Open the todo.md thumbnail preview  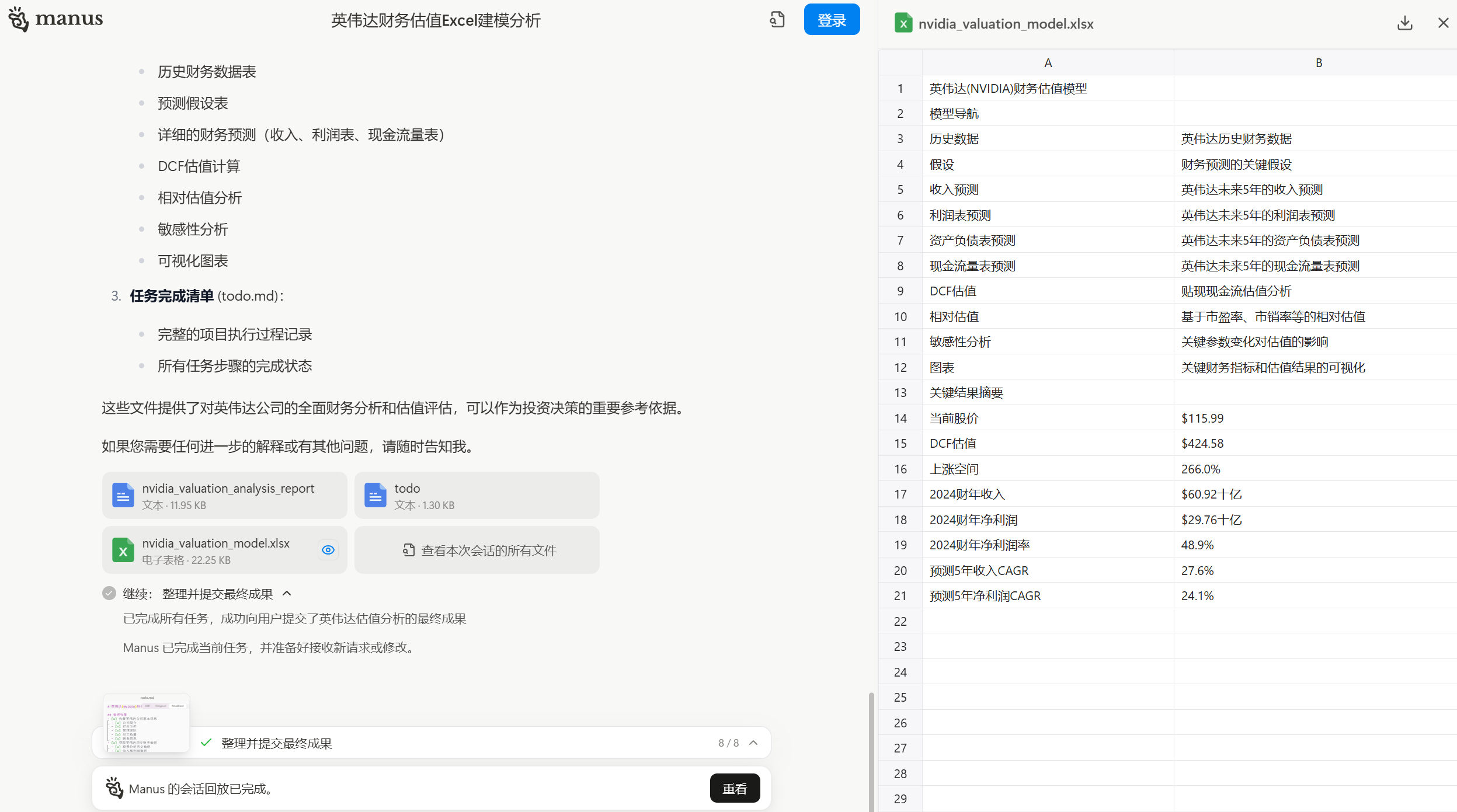point(146,723)
